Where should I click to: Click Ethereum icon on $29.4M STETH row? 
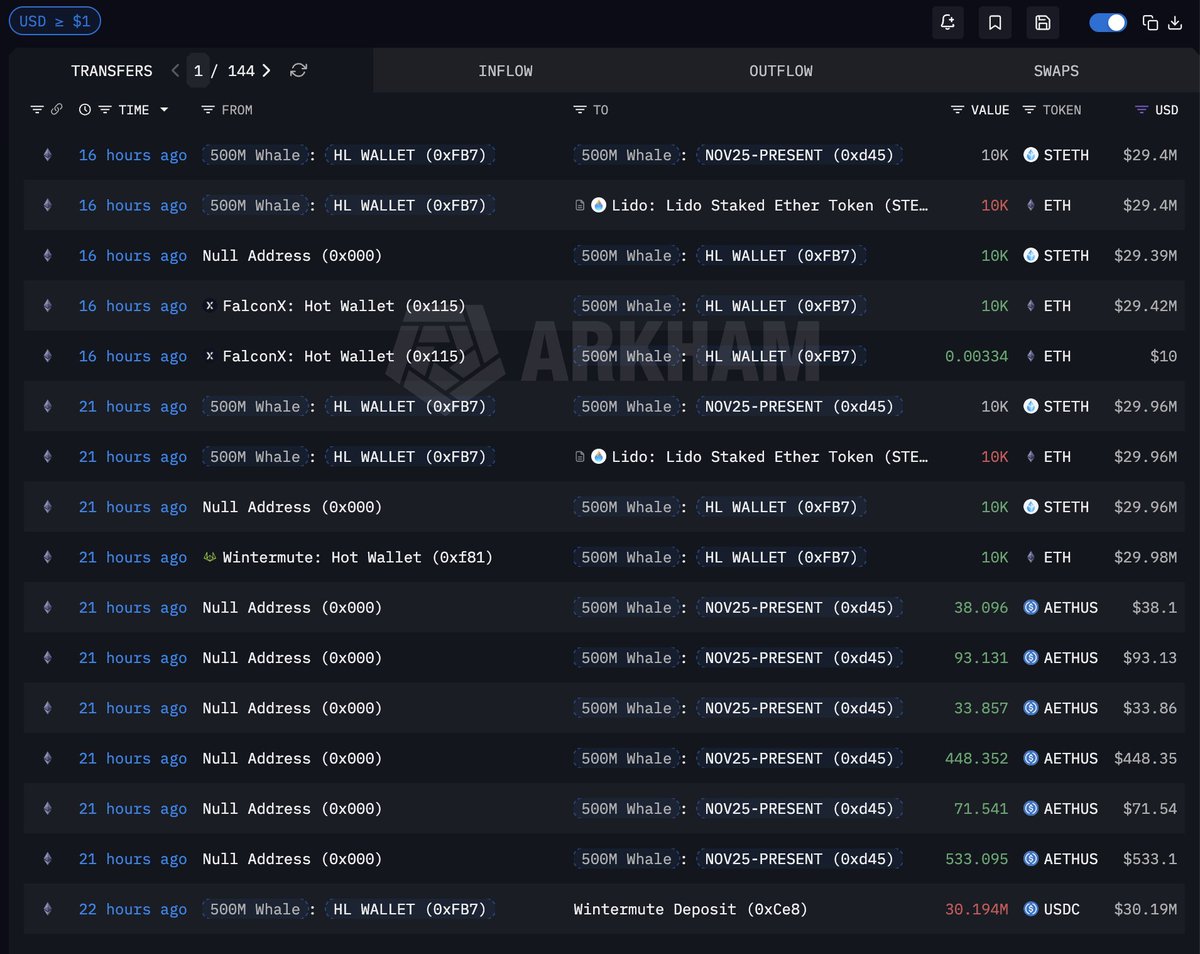coord(47,155)
